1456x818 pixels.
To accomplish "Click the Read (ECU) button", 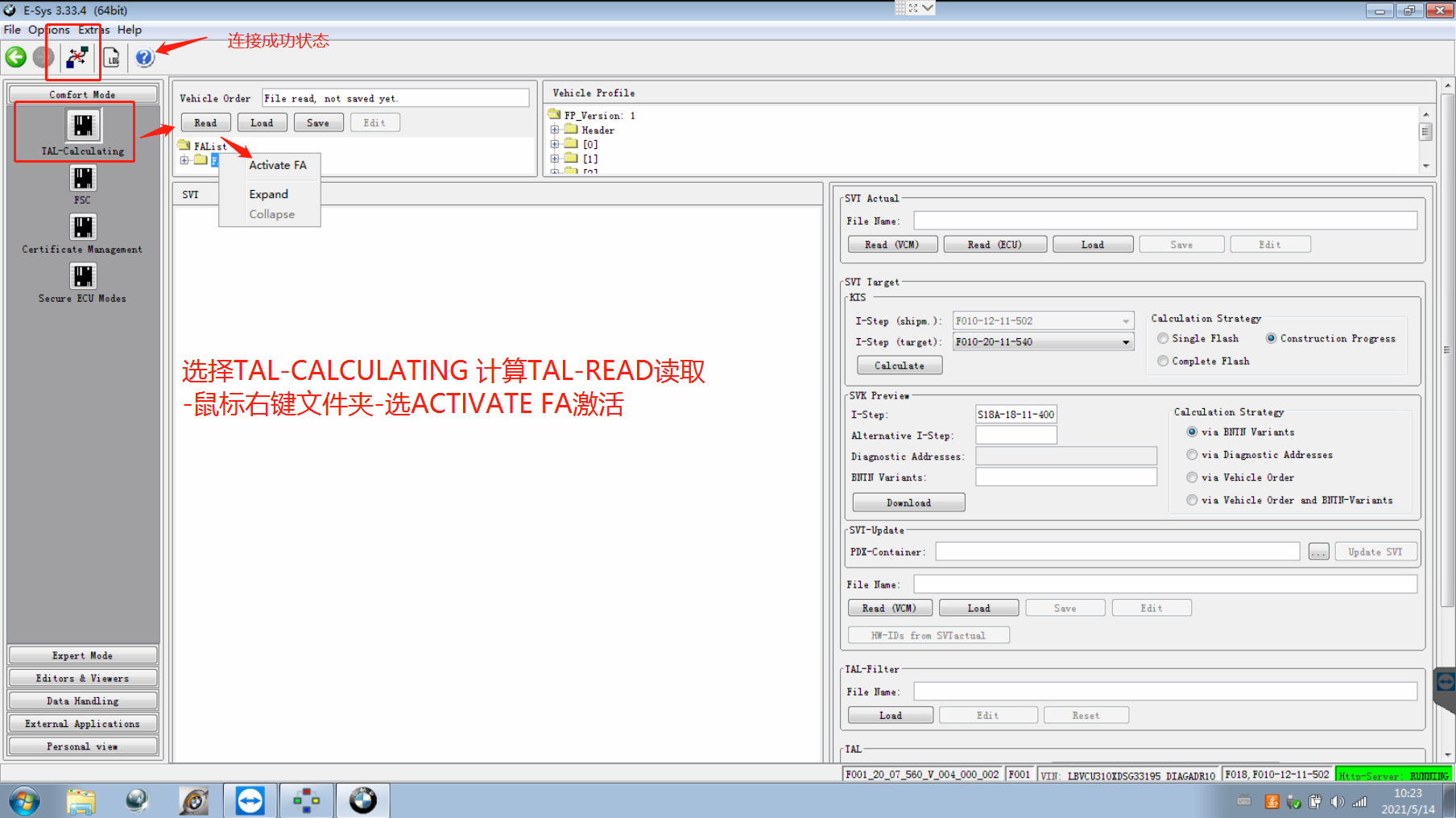I will 995,244.
